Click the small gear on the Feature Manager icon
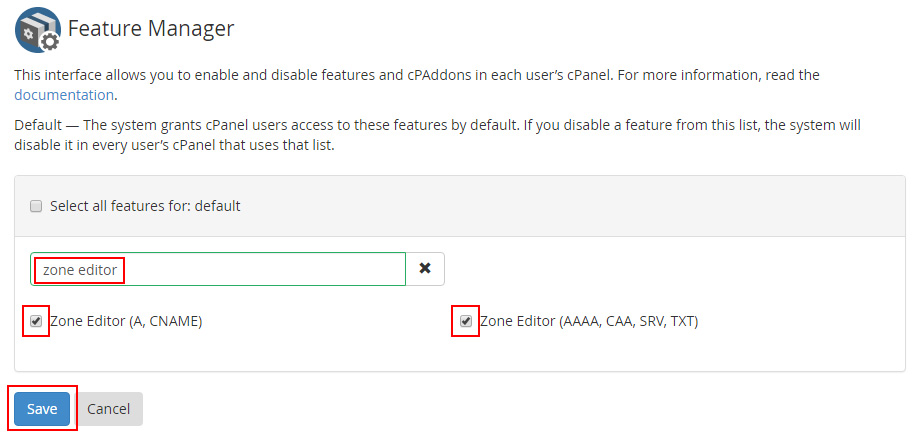Viewport: 922px width, 446px height. point(49,41)
